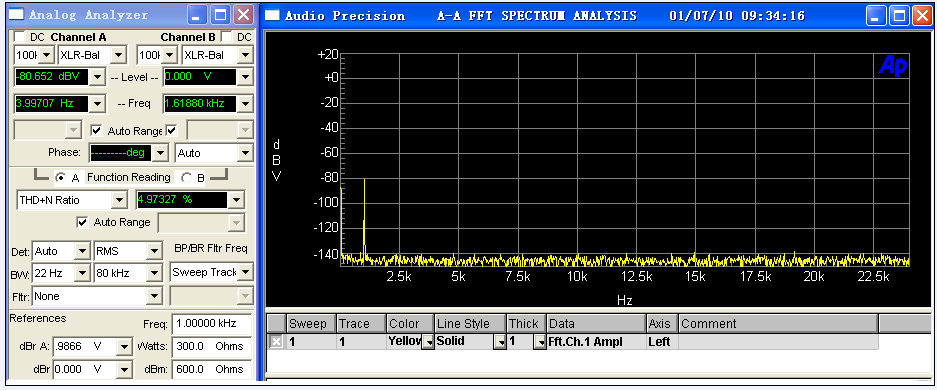Open Phase units dropdown
This screenshot has width=937, height=390.
[x=160, y=153]
